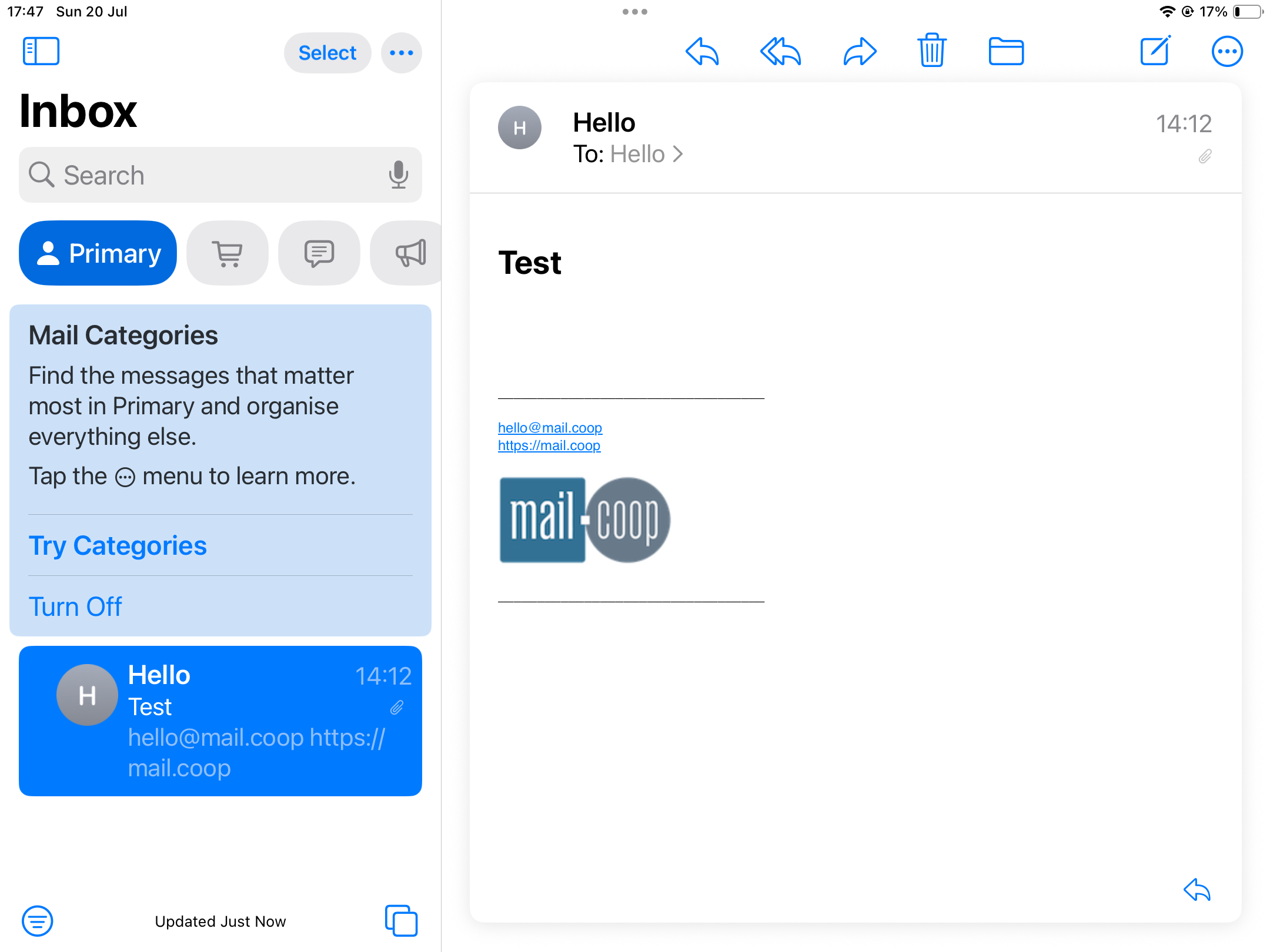1270x952 pixels.
Task: Toggle the mailboxes sidebar icon
Action: (41, 52)
